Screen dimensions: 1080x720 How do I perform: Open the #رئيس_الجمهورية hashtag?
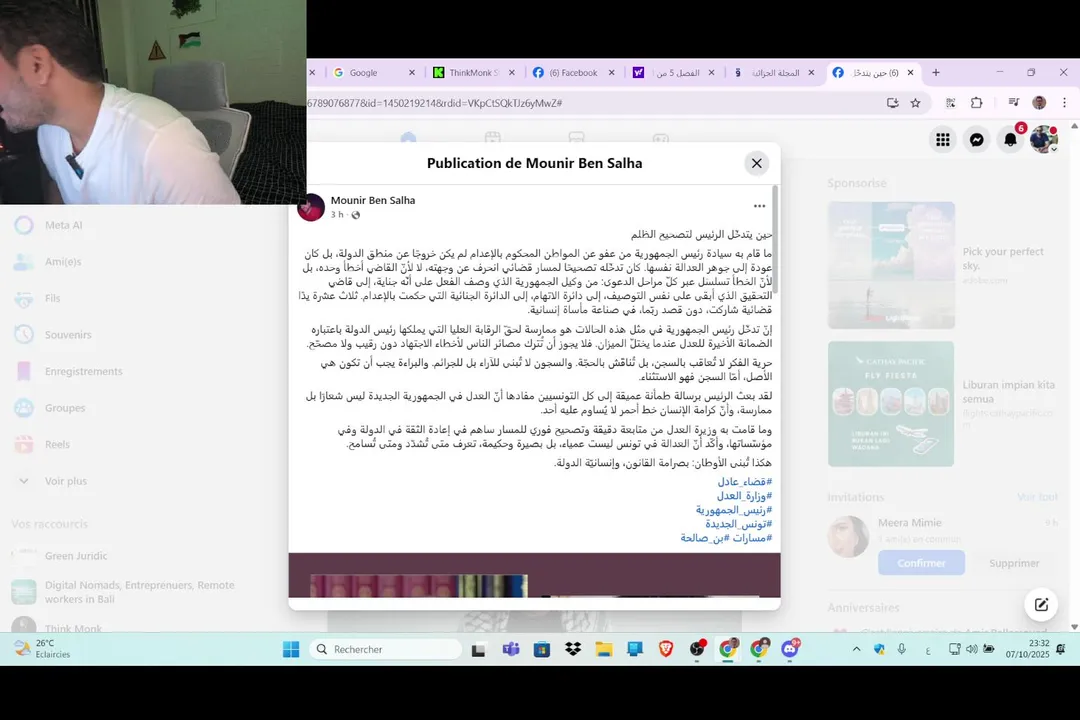click(734, 510)
